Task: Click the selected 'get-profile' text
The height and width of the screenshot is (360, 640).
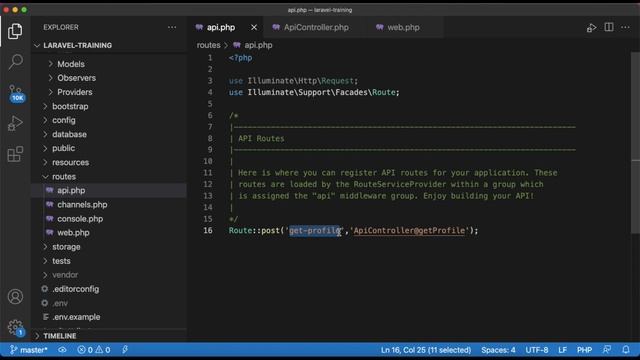Action: click(x=315, y=231)
